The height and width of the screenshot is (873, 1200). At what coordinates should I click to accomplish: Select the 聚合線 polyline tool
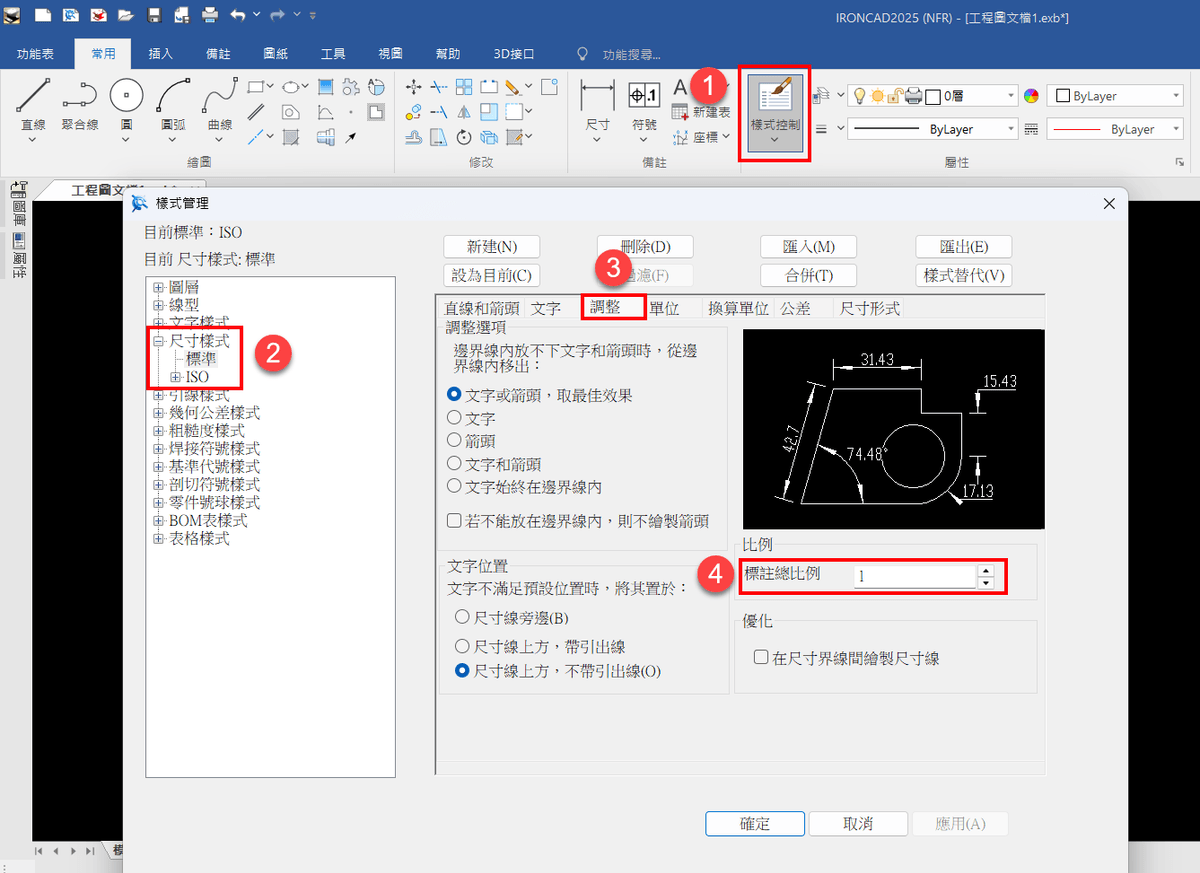coord(79,106)
